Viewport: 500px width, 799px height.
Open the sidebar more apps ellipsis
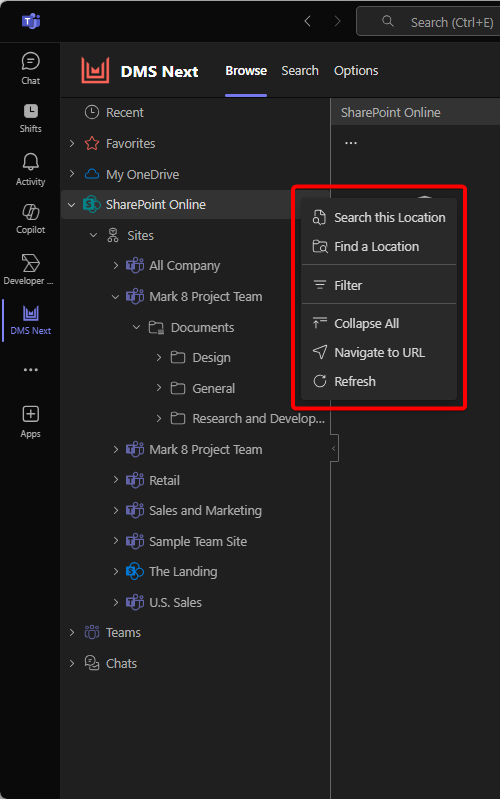pyautogui.click(x=31, y=369)
